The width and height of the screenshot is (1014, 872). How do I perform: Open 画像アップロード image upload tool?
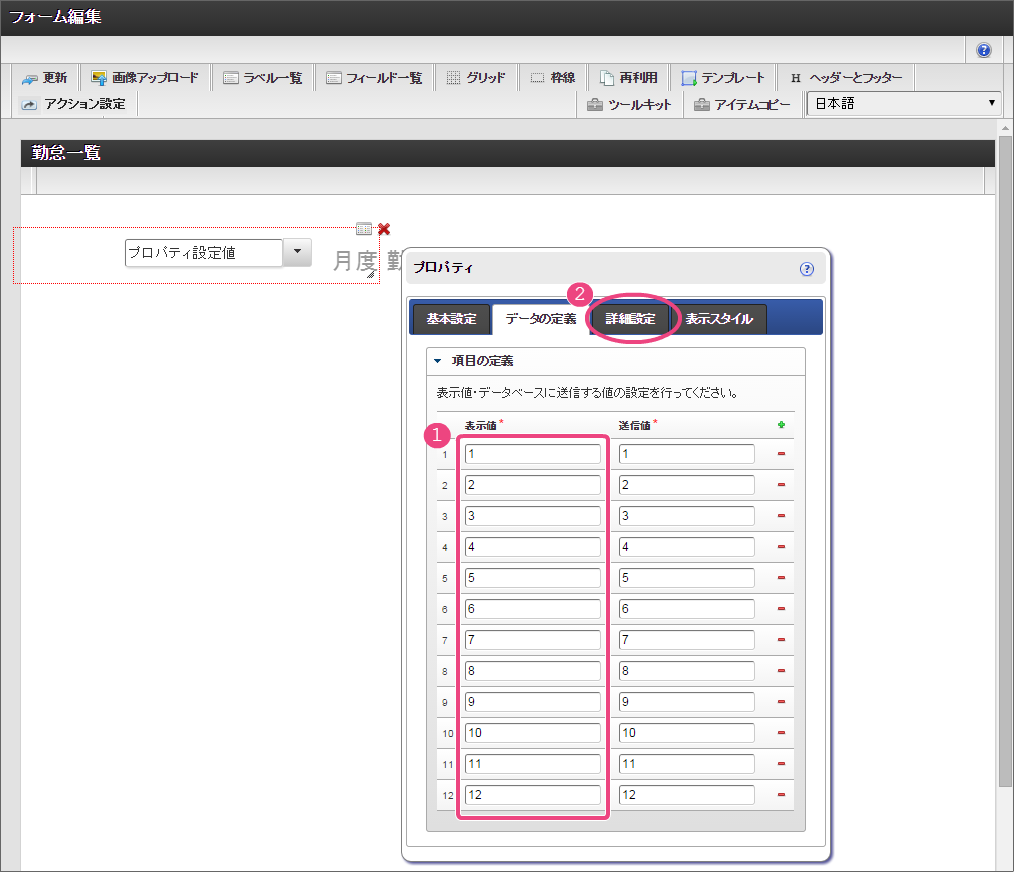click(145, 78)
